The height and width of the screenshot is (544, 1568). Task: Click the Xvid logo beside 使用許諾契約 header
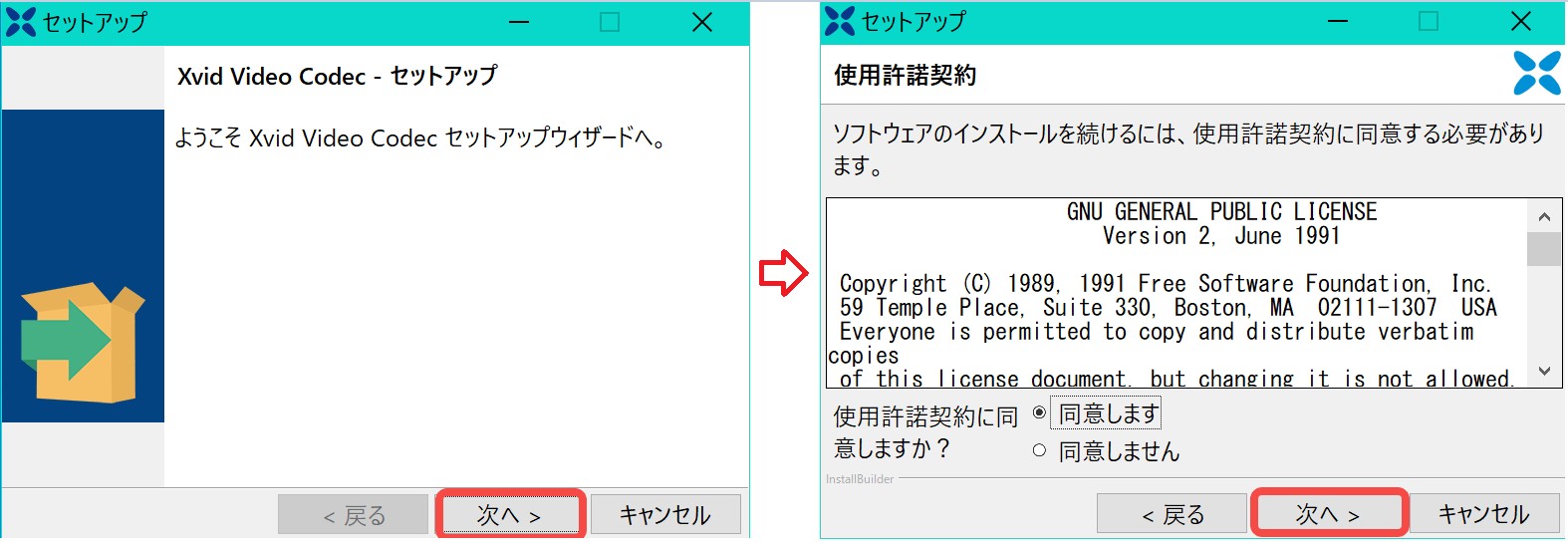click(x=1537, y=73)
